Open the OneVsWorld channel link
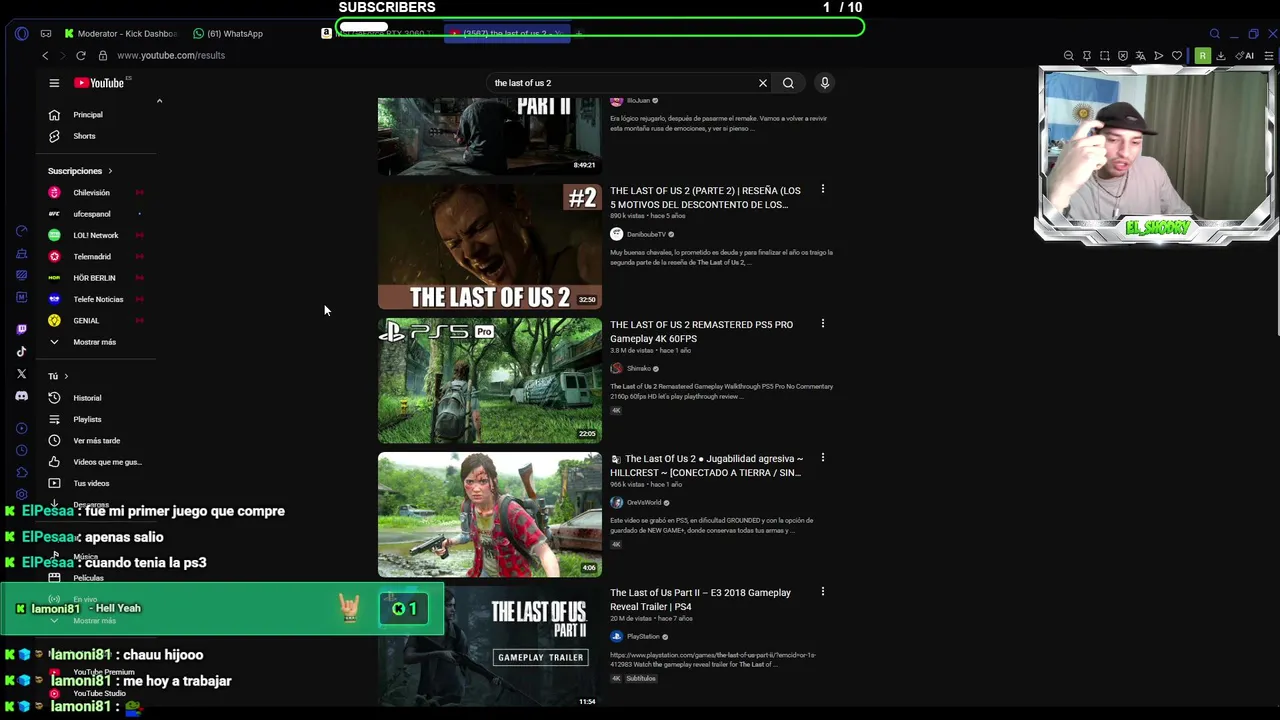Viewport: 1280px width, 720px height. (644, 502)
